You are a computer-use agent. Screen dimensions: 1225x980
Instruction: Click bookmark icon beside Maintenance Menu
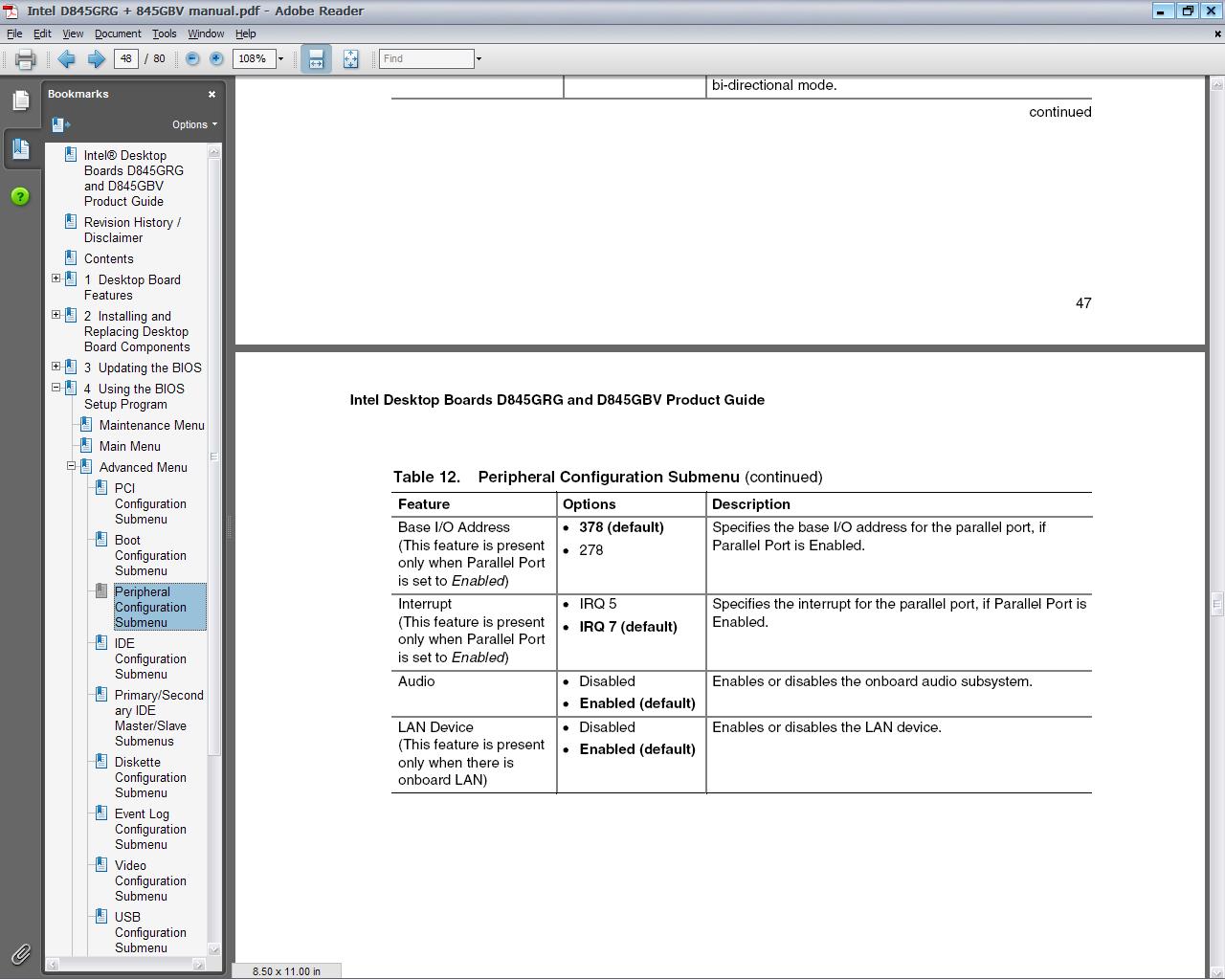[x=85, y=424]
